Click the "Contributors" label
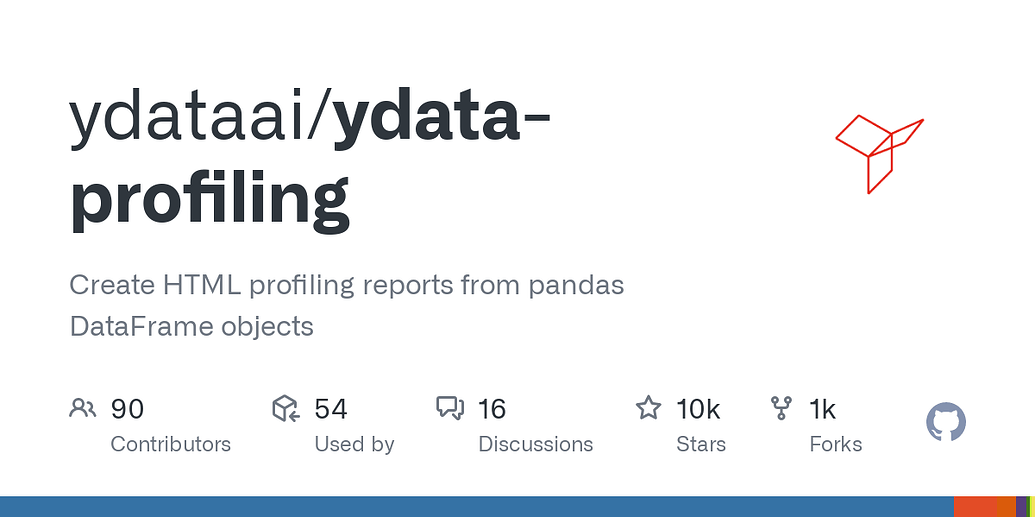 point(170,444)
